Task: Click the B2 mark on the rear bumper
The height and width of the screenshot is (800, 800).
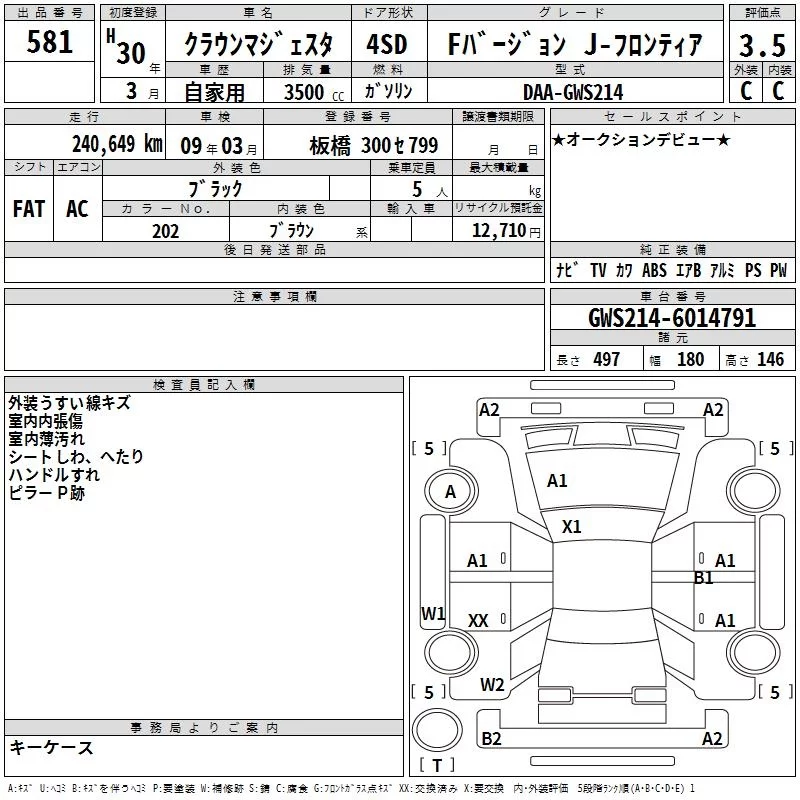Action: 491,738
